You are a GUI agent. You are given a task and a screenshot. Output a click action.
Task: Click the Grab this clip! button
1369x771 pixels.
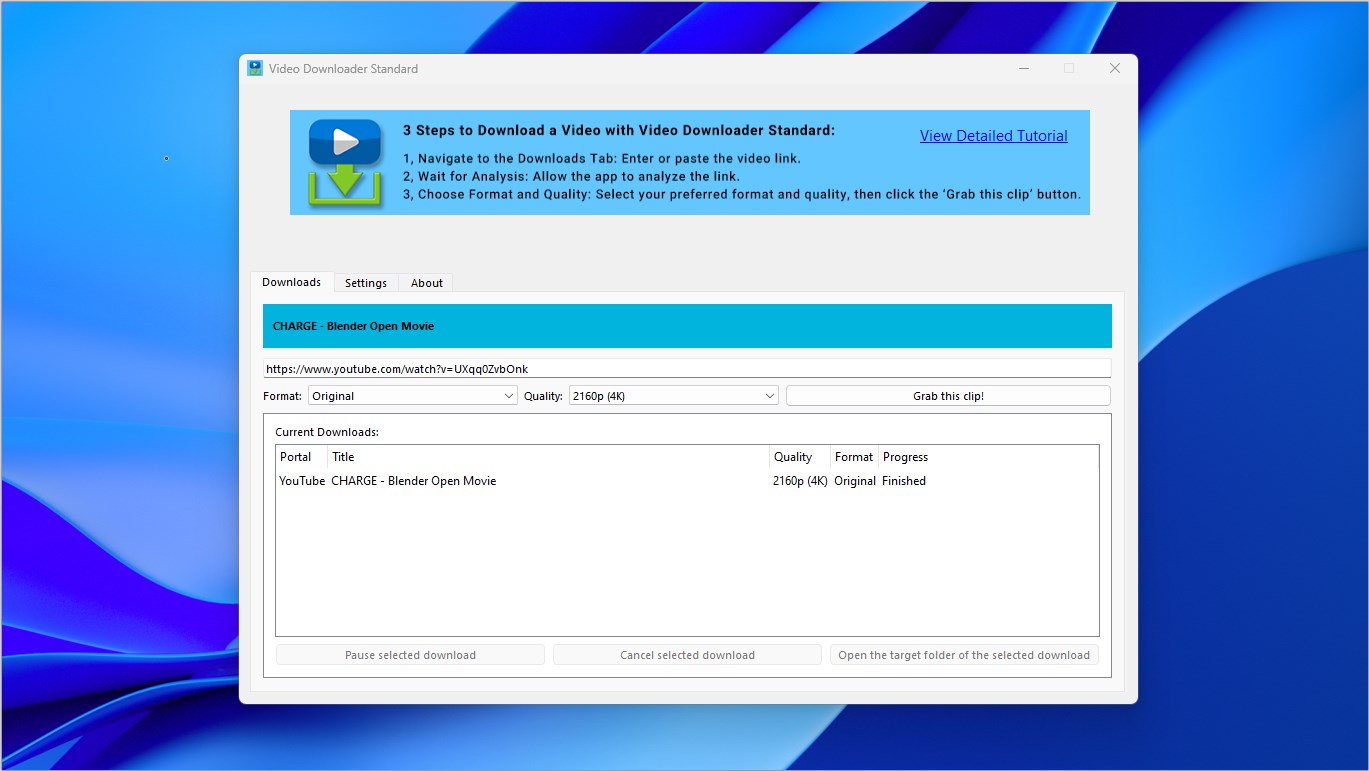coord(946,395)
